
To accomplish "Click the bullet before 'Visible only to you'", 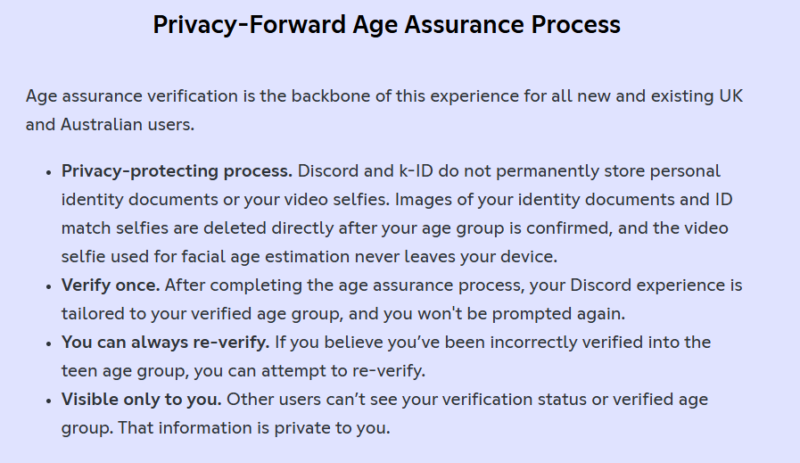I will click(48, 401).
